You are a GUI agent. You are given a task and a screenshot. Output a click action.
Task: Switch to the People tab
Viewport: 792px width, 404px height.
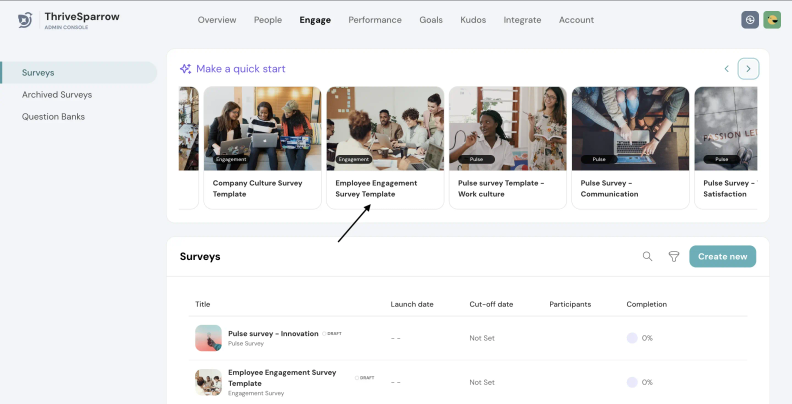(x=268, y=20)
